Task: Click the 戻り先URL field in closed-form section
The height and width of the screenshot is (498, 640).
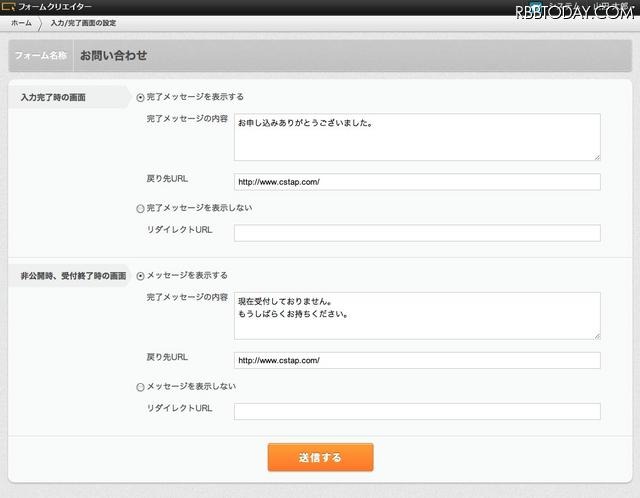Action: 416,360
